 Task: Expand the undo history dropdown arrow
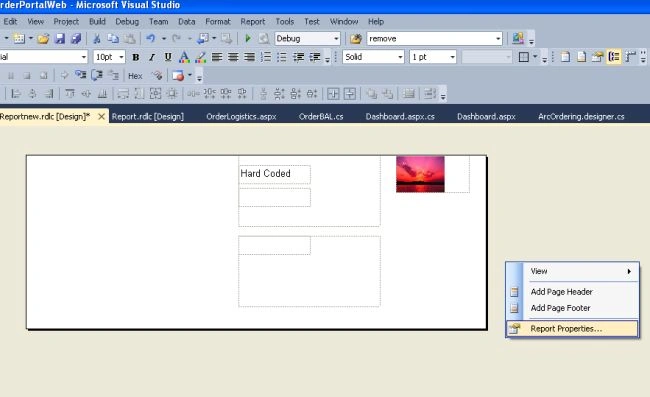pyautogui.click(x=164, y=39)
